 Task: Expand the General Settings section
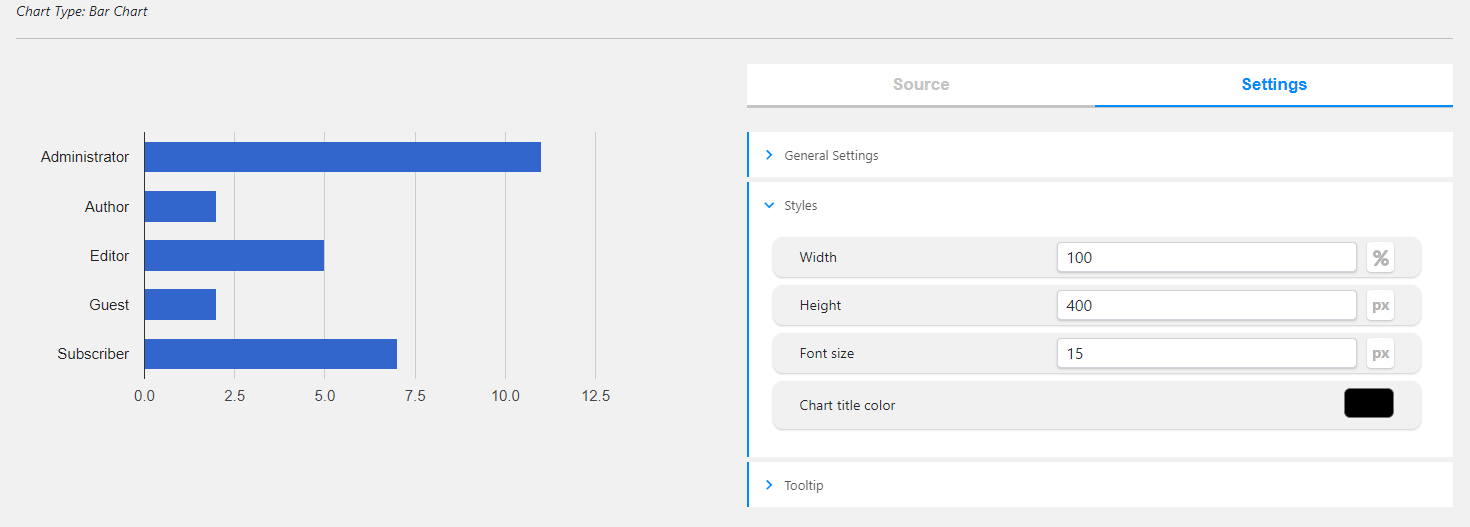(1100, 155)
